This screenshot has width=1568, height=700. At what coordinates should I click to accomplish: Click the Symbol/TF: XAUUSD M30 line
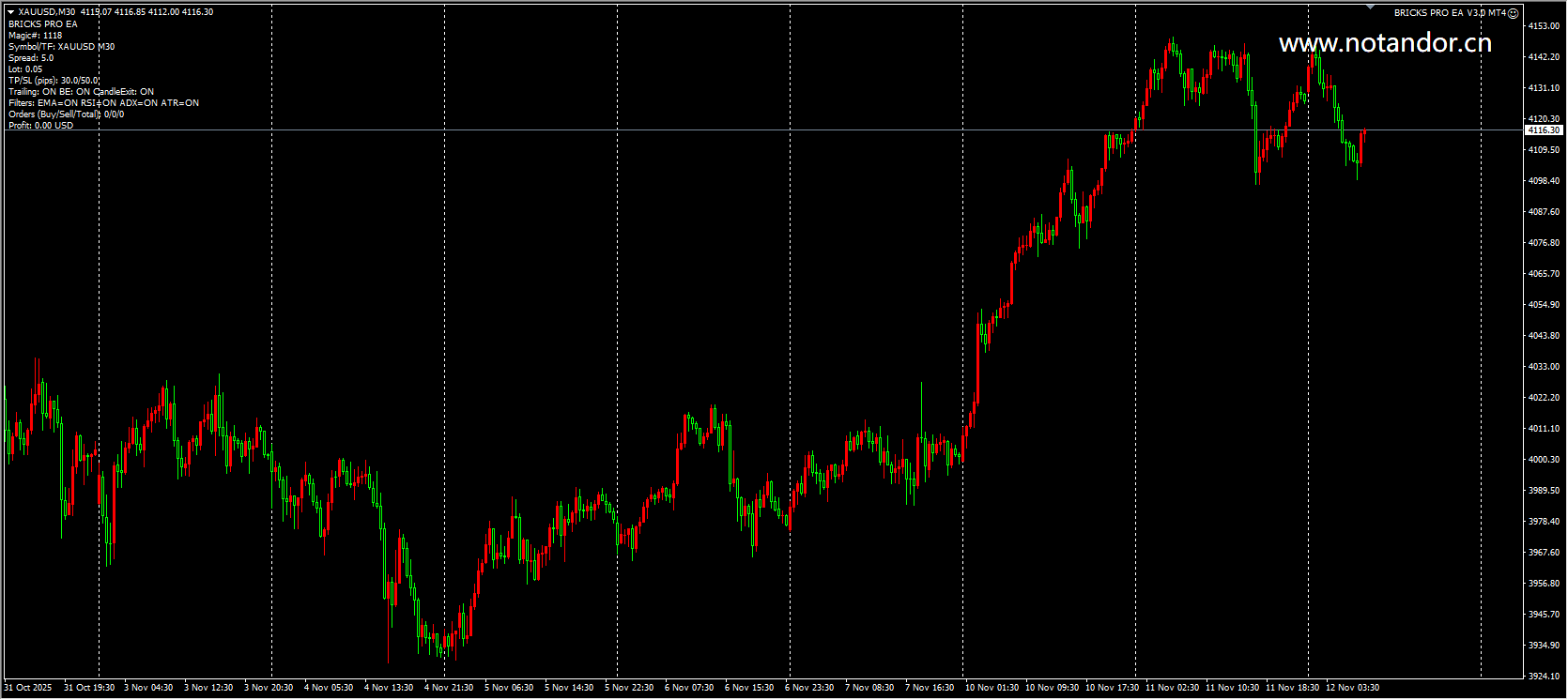[62, 47]
